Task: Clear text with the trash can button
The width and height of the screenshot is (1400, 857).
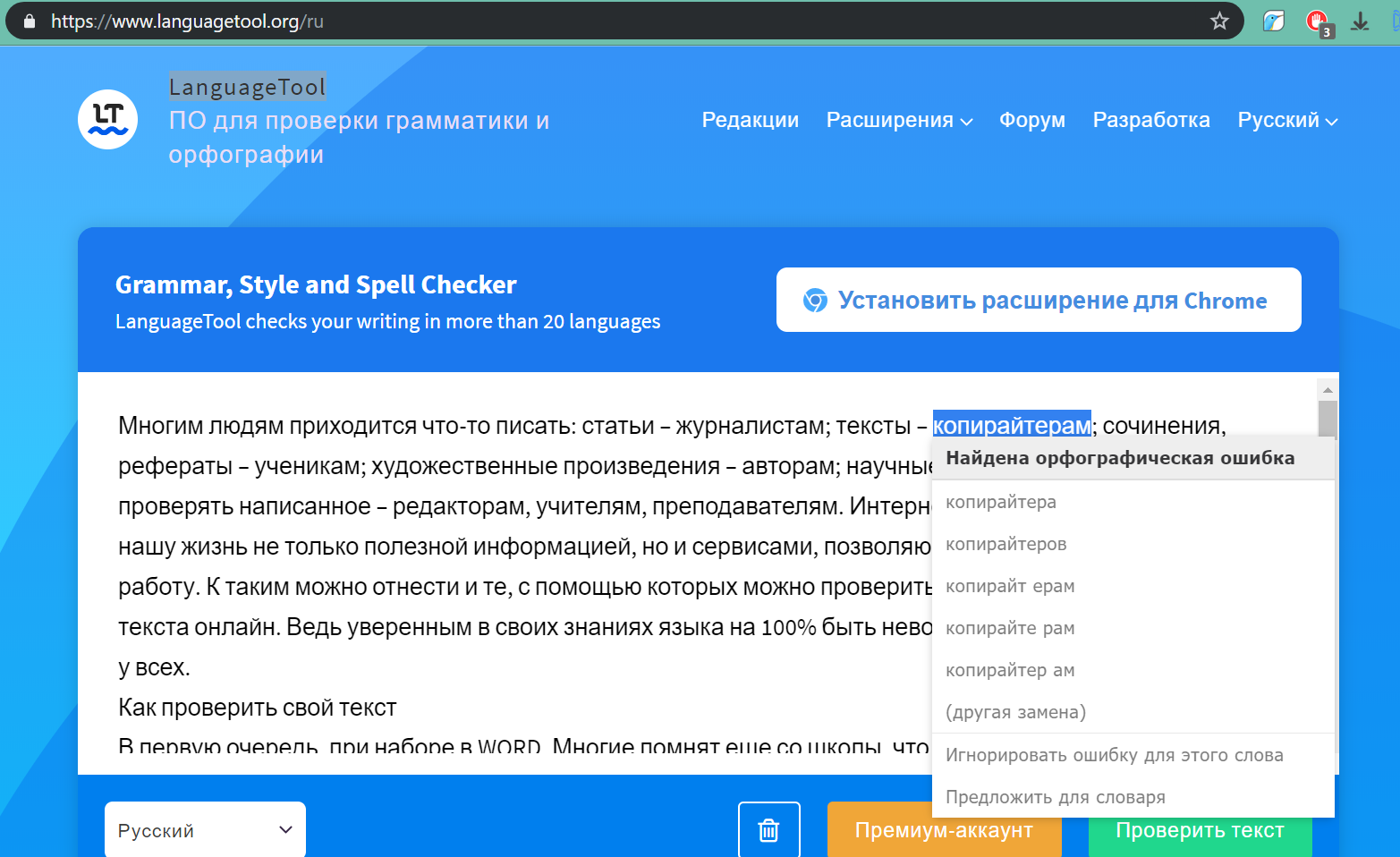Action: click(x=768, y=830)
